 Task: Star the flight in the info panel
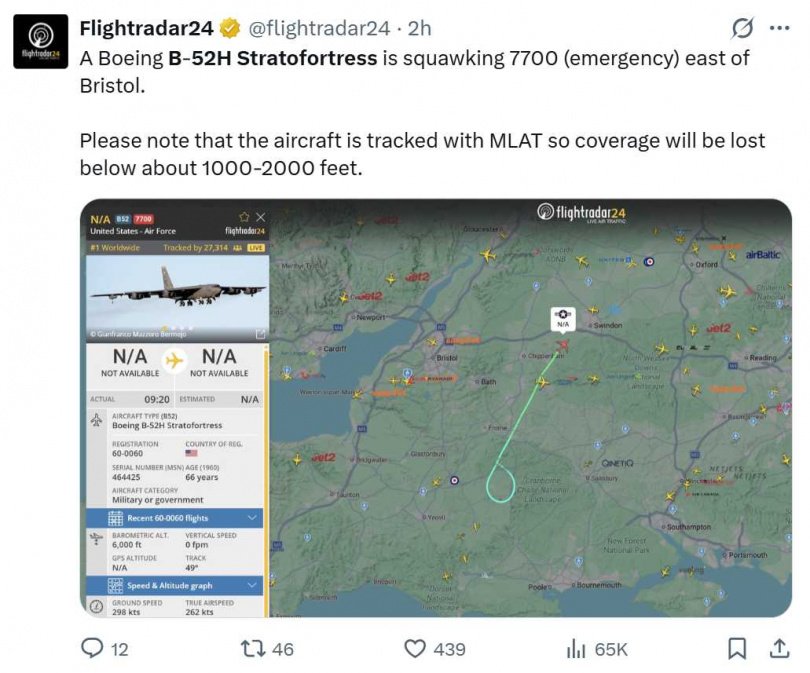point(244,216)
